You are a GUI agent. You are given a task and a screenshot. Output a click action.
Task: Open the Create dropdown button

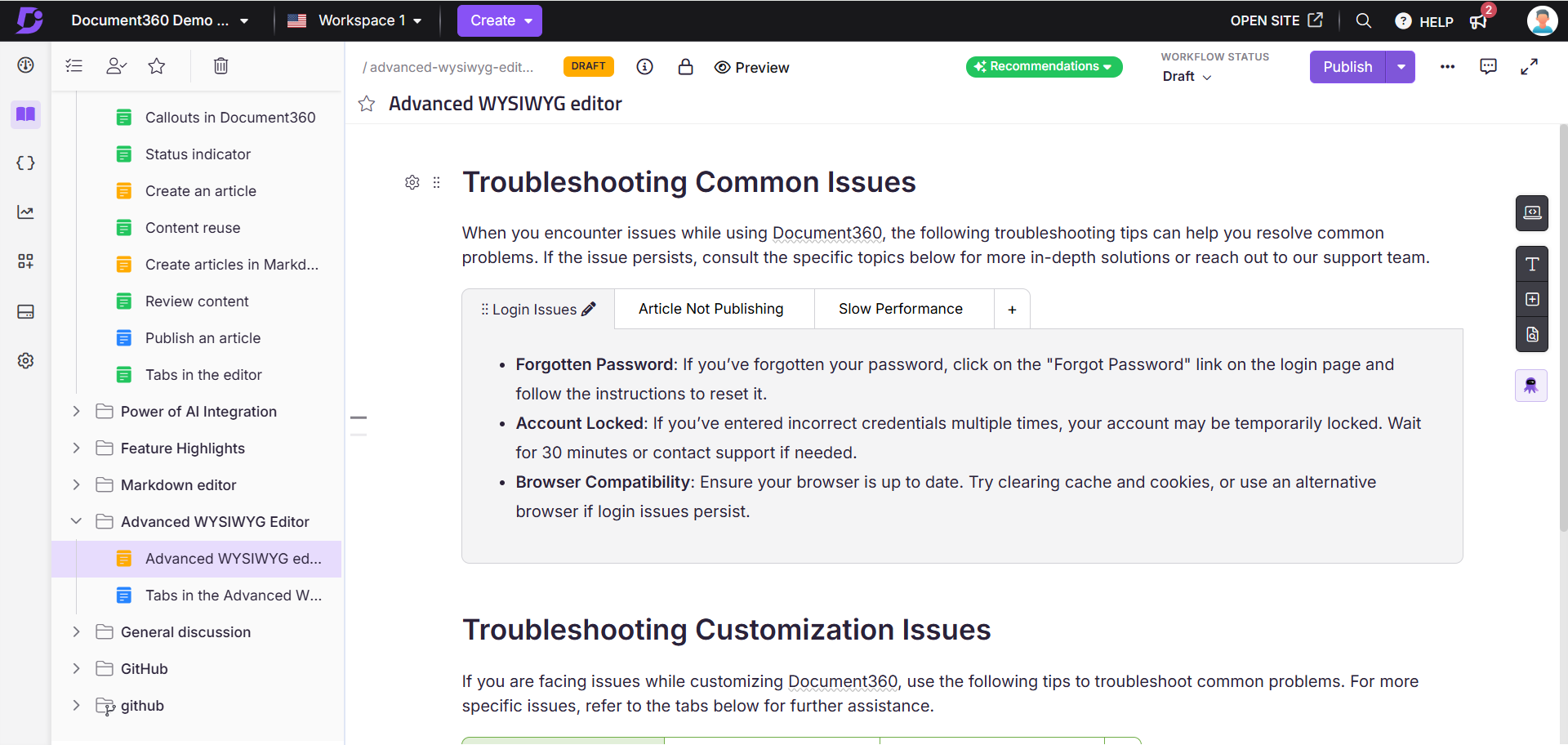tap(500, 20)
